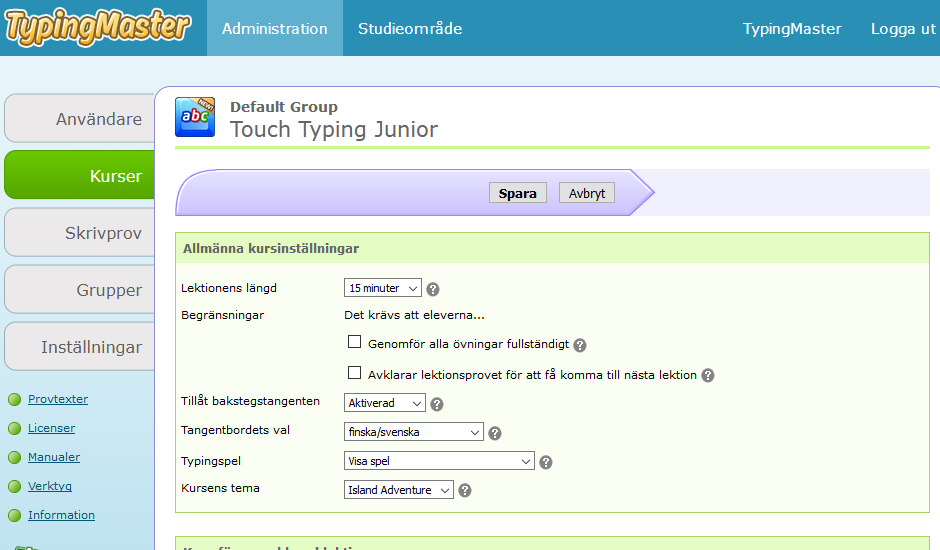The image size is (940, 550).
Task: Open the Kursens tema Island Adventure dropdown
Action: [x=399, y=490]
